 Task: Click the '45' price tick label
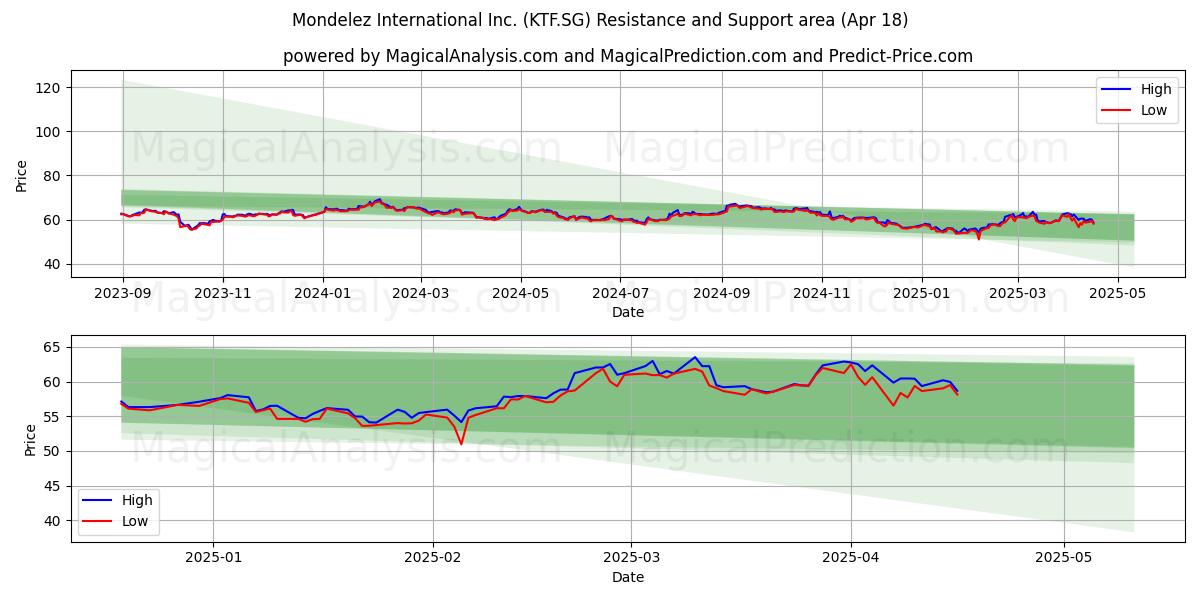point(52,487)
